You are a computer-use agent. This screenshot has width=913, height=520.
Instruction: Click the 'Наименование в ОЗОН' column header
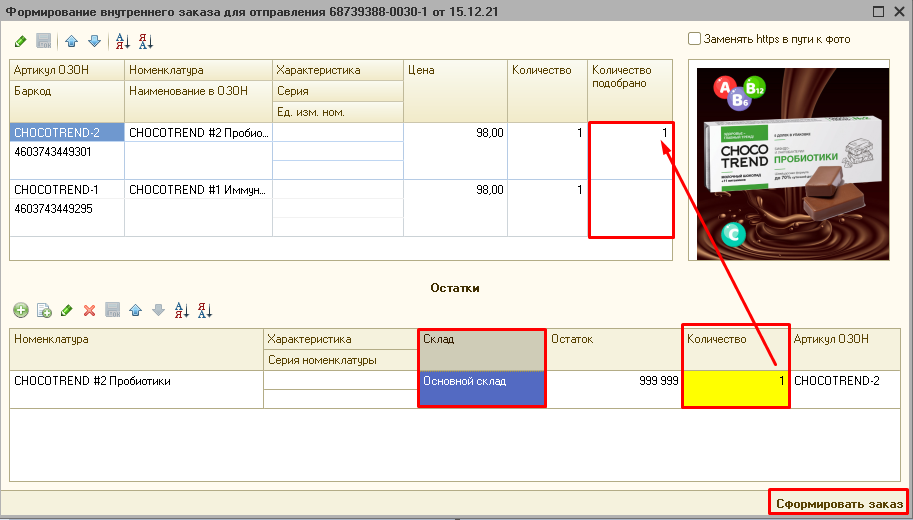click(199, 101)
